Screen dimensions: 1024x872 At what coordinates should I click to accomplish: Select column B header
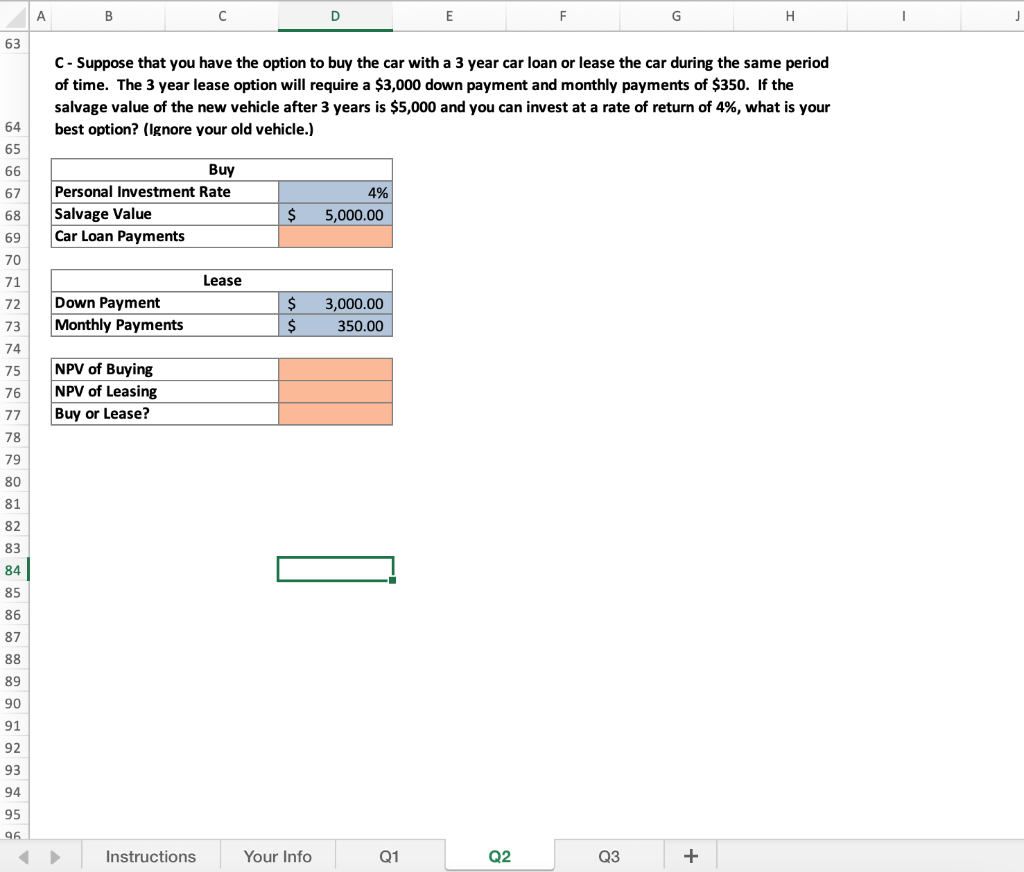pos(108,16)
